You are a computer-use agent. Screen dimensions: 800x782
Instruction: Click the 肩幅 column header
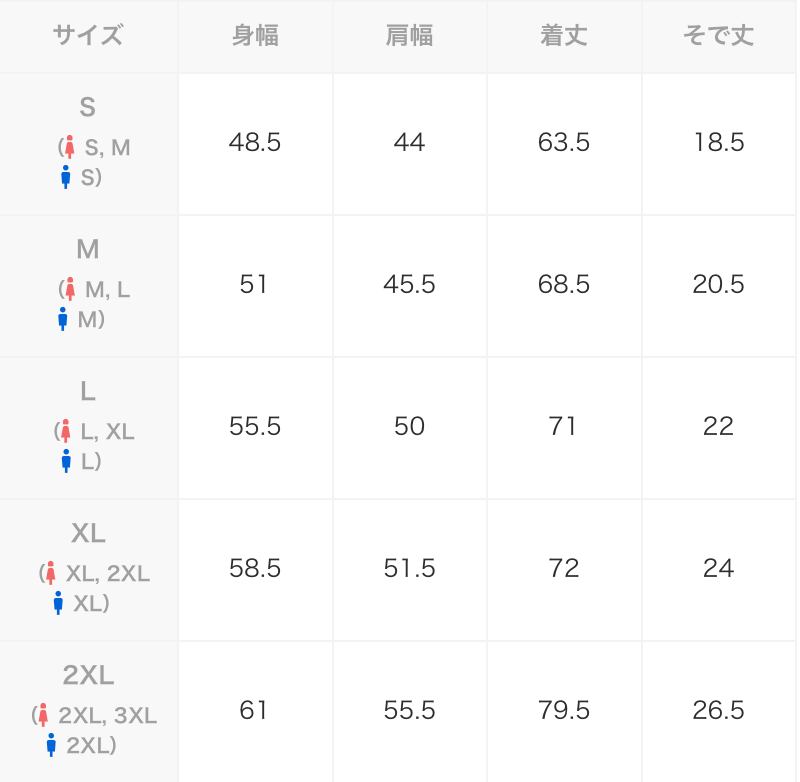409,36
